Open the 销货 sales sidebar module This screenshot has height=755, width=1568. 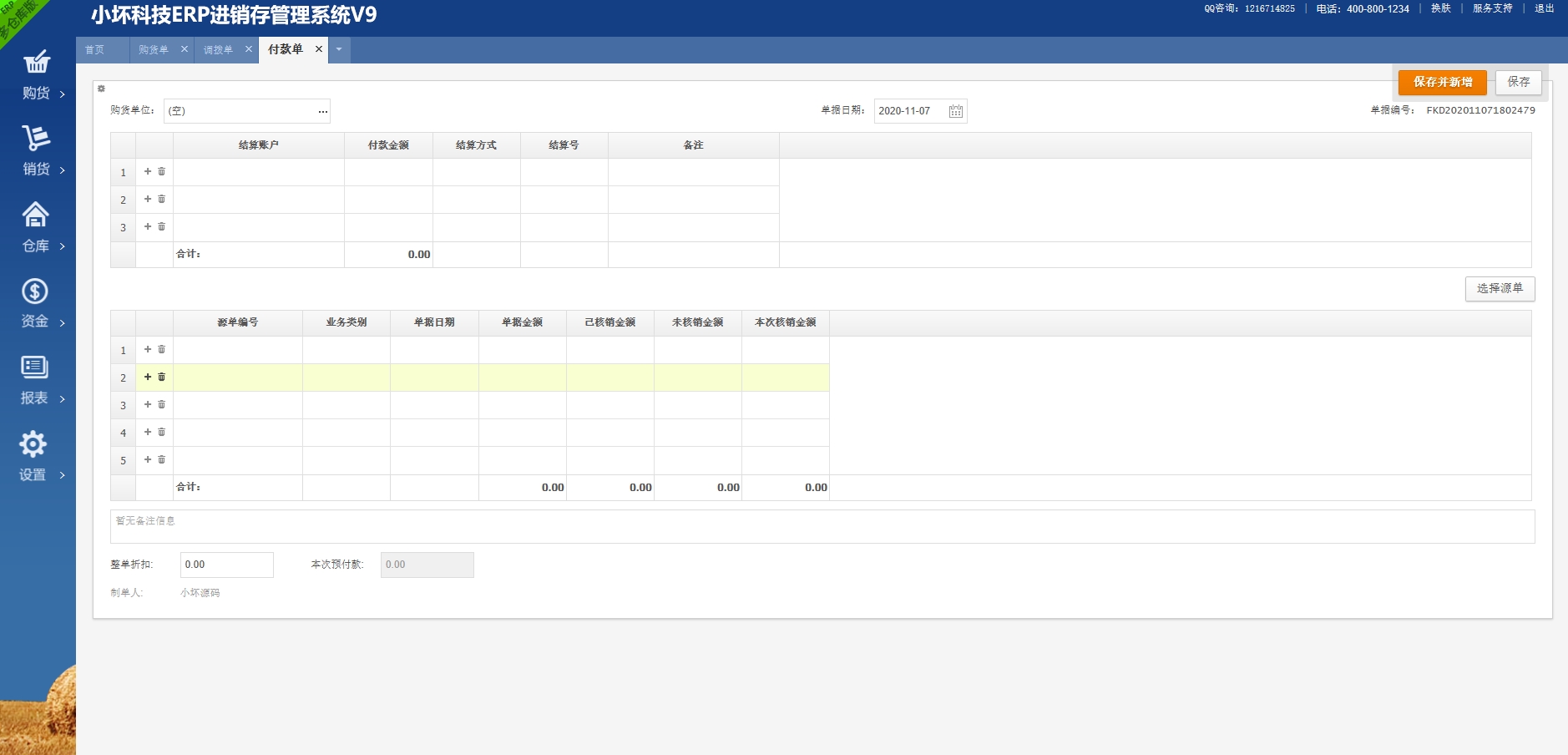[37, 152]
